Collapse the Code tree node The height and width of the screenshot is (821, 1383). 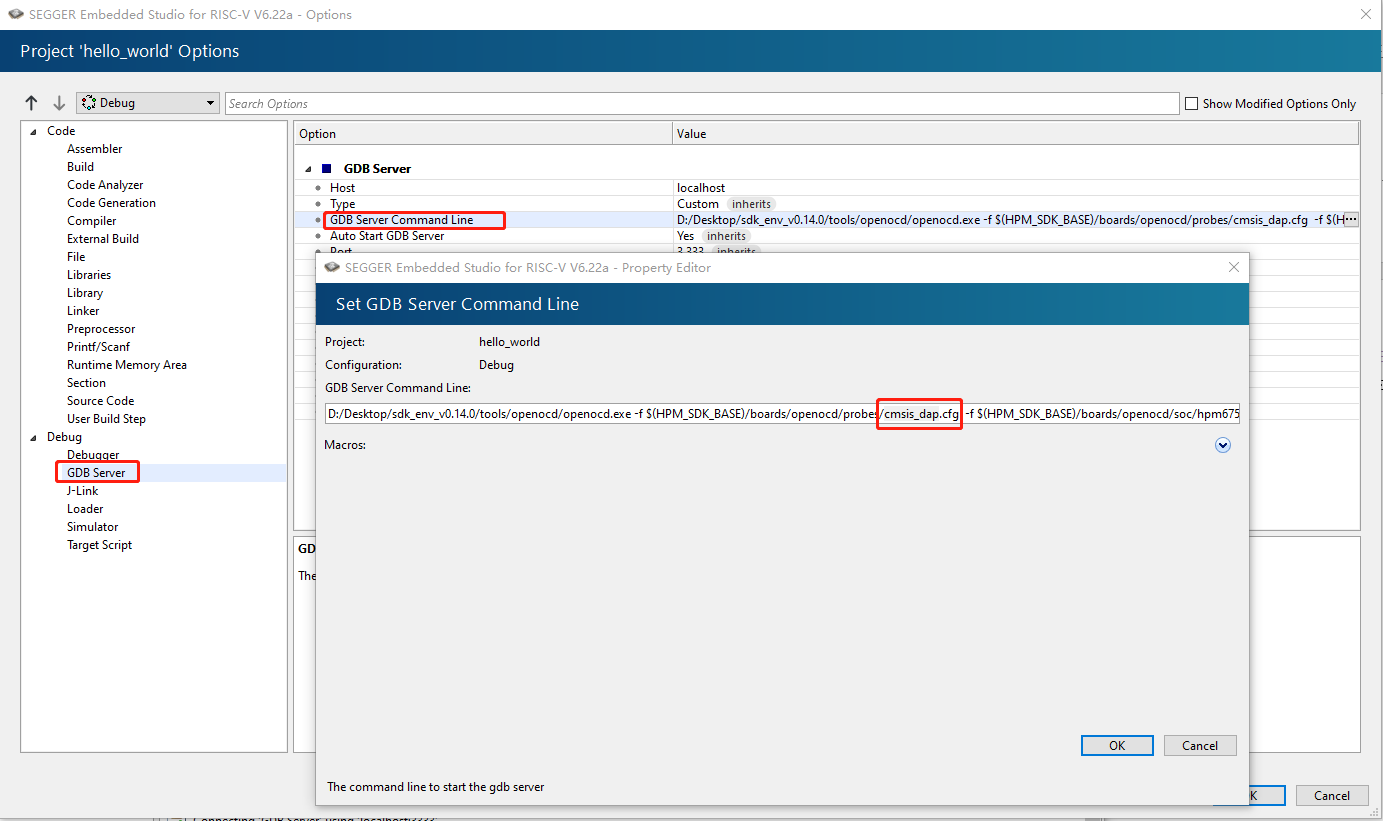click(32, 131)
